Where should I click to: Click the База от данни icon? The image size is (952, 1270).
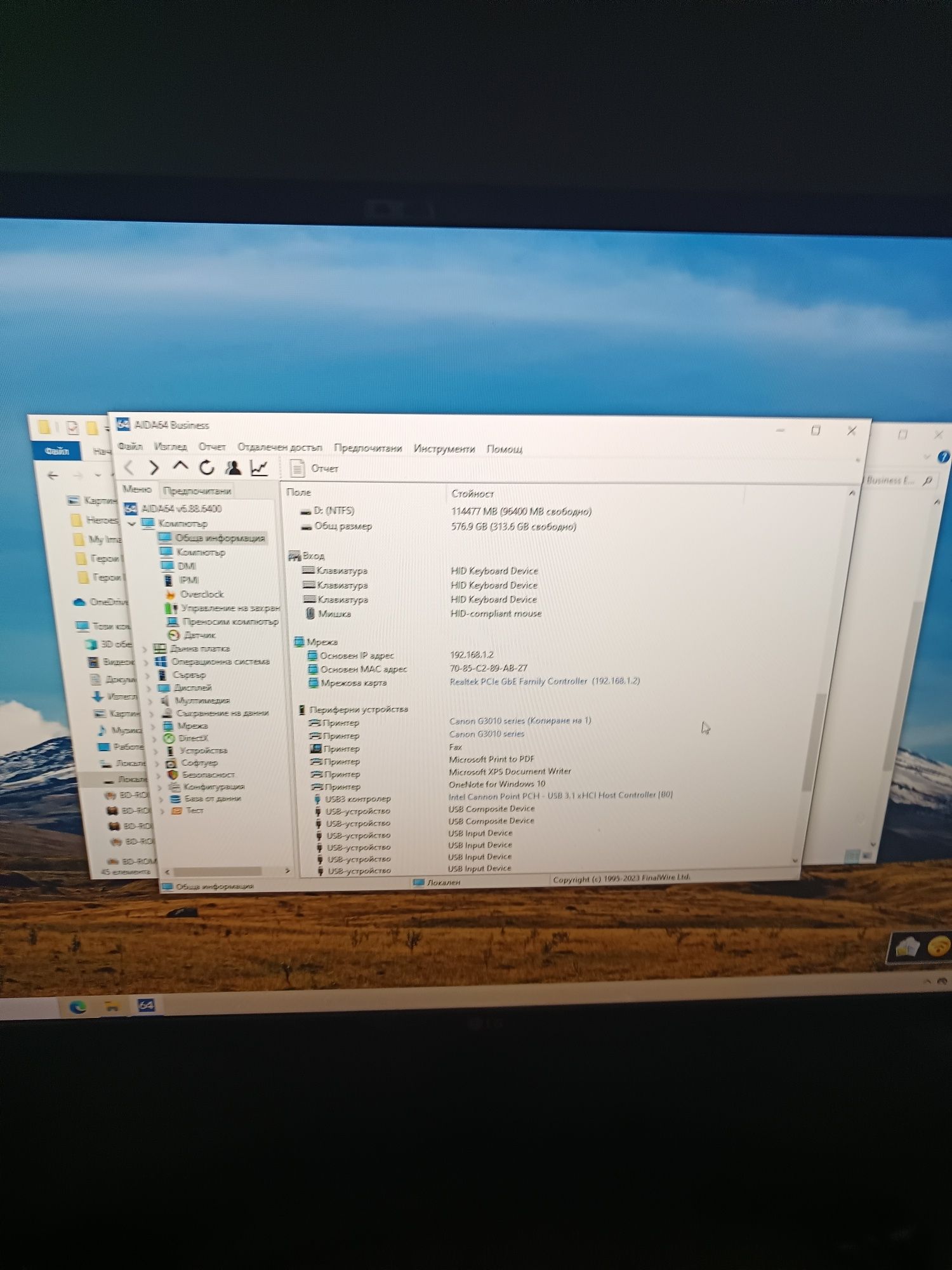(x=175, y=799)
